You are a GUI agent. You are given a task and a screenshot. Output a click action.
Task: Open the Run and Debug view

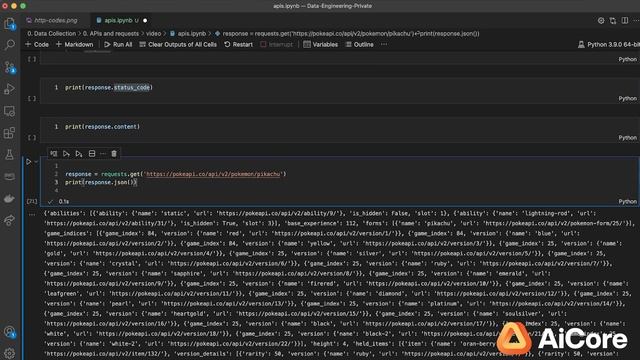pos(9,89)
